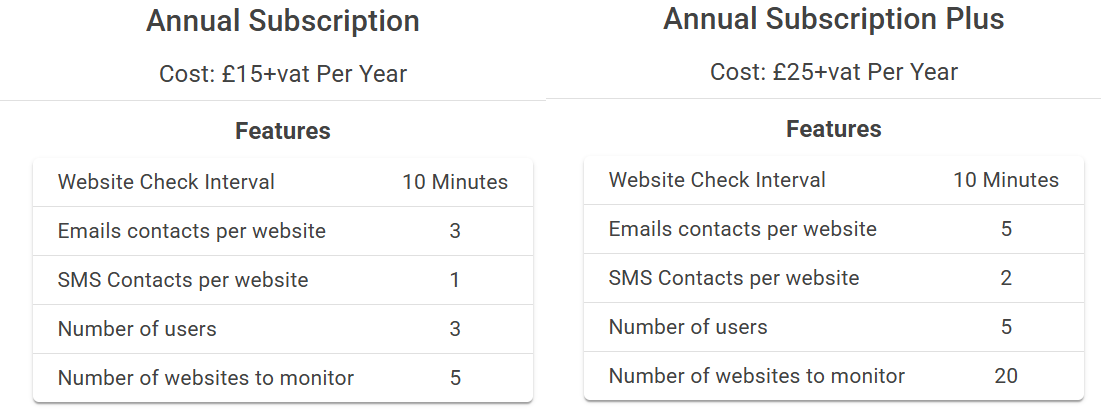Click the value 20 for websites to monitor

pyautogui.click(x=1006, y=376)
